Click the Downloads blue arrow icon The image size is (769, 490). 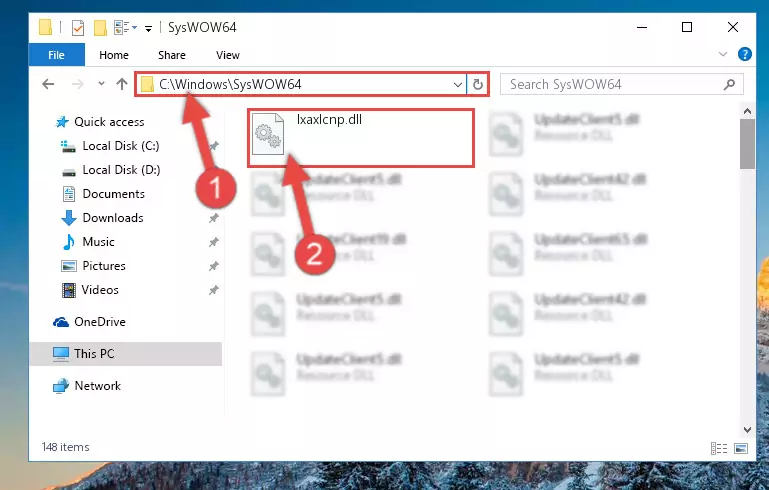pos(69,218)
